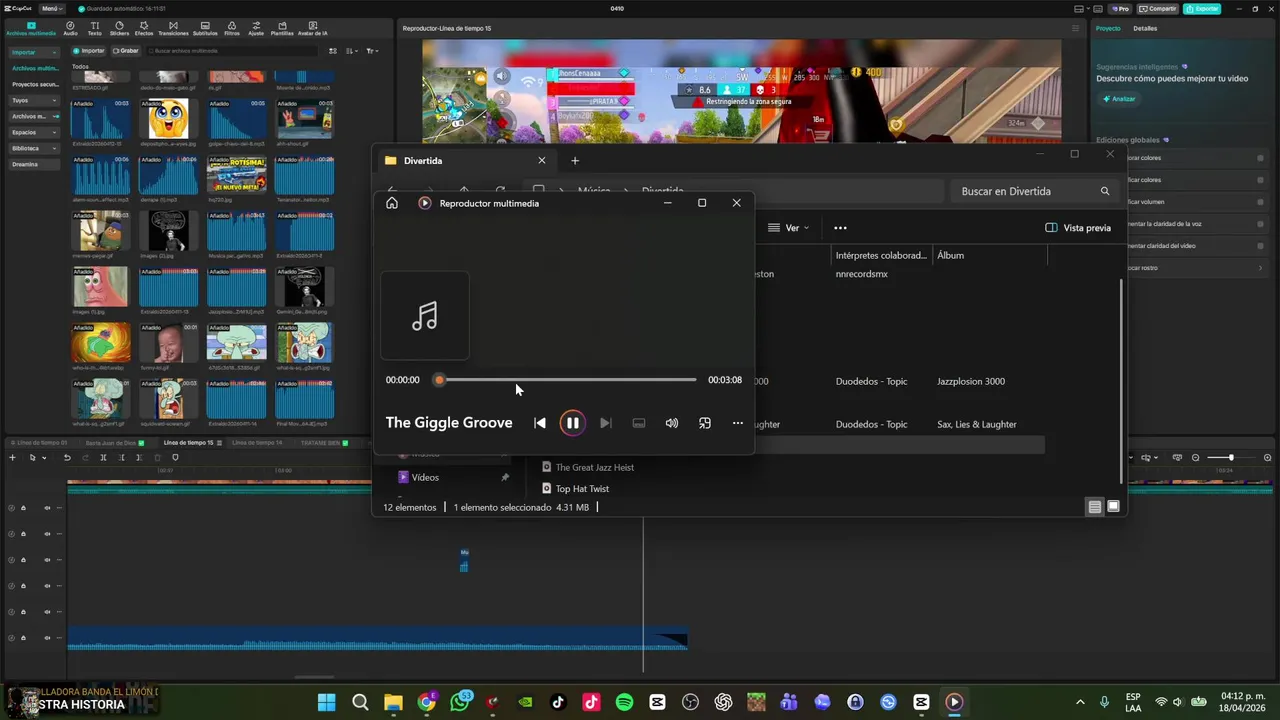Click the undo arrow in timeline toolbar
The height and width of the screenshot is (720, 1280).
(67, 458)
